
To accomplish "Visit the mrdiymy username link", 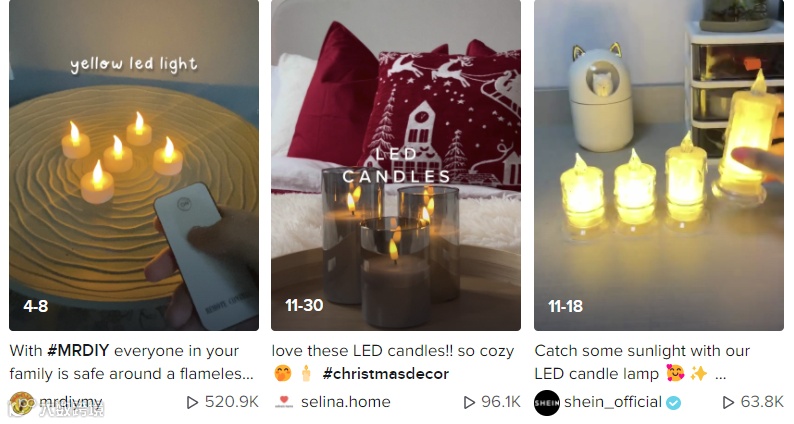I will (x=71, y=402).
